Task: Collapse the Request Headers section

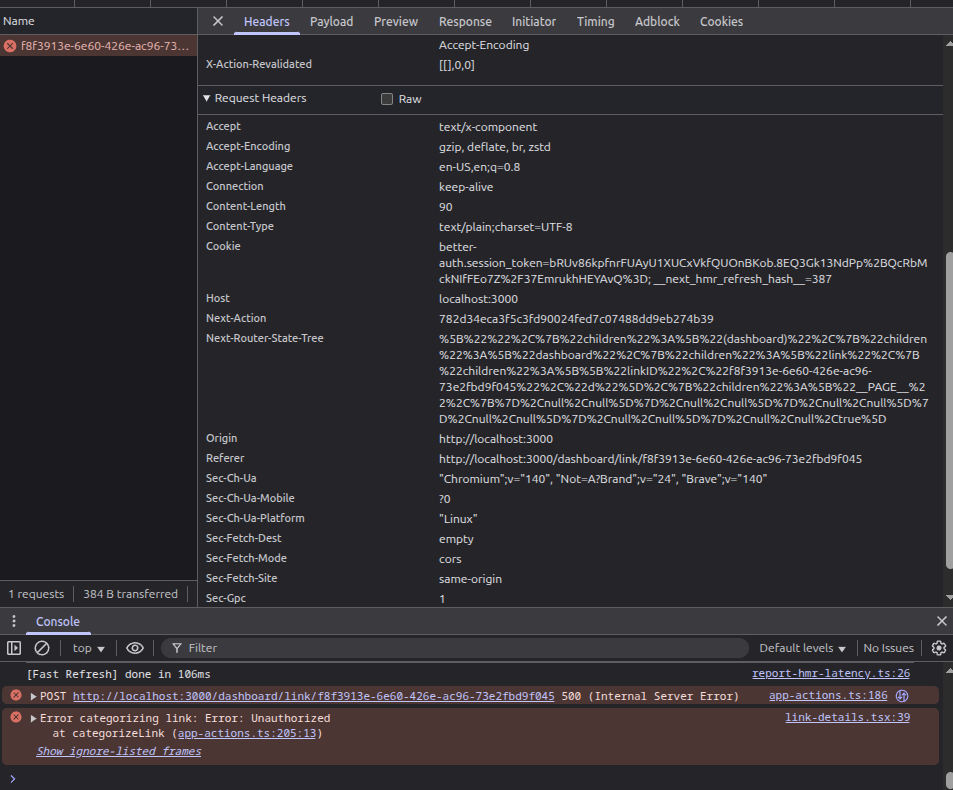Action: (x=207, y=98)
